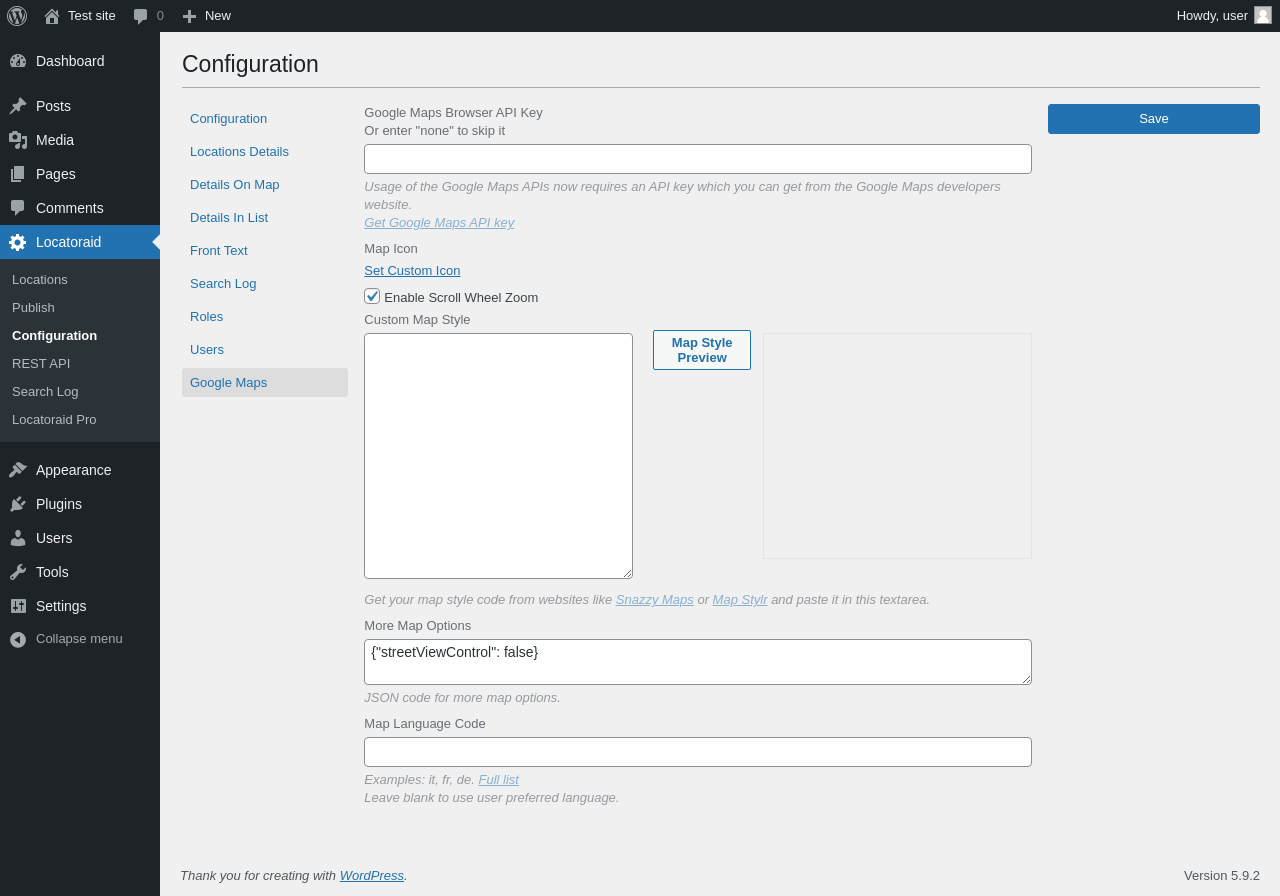This screenshot has width=1280, height=896.
Task: Click the Collapse menu arrow icon
Action: coord(18,639)
